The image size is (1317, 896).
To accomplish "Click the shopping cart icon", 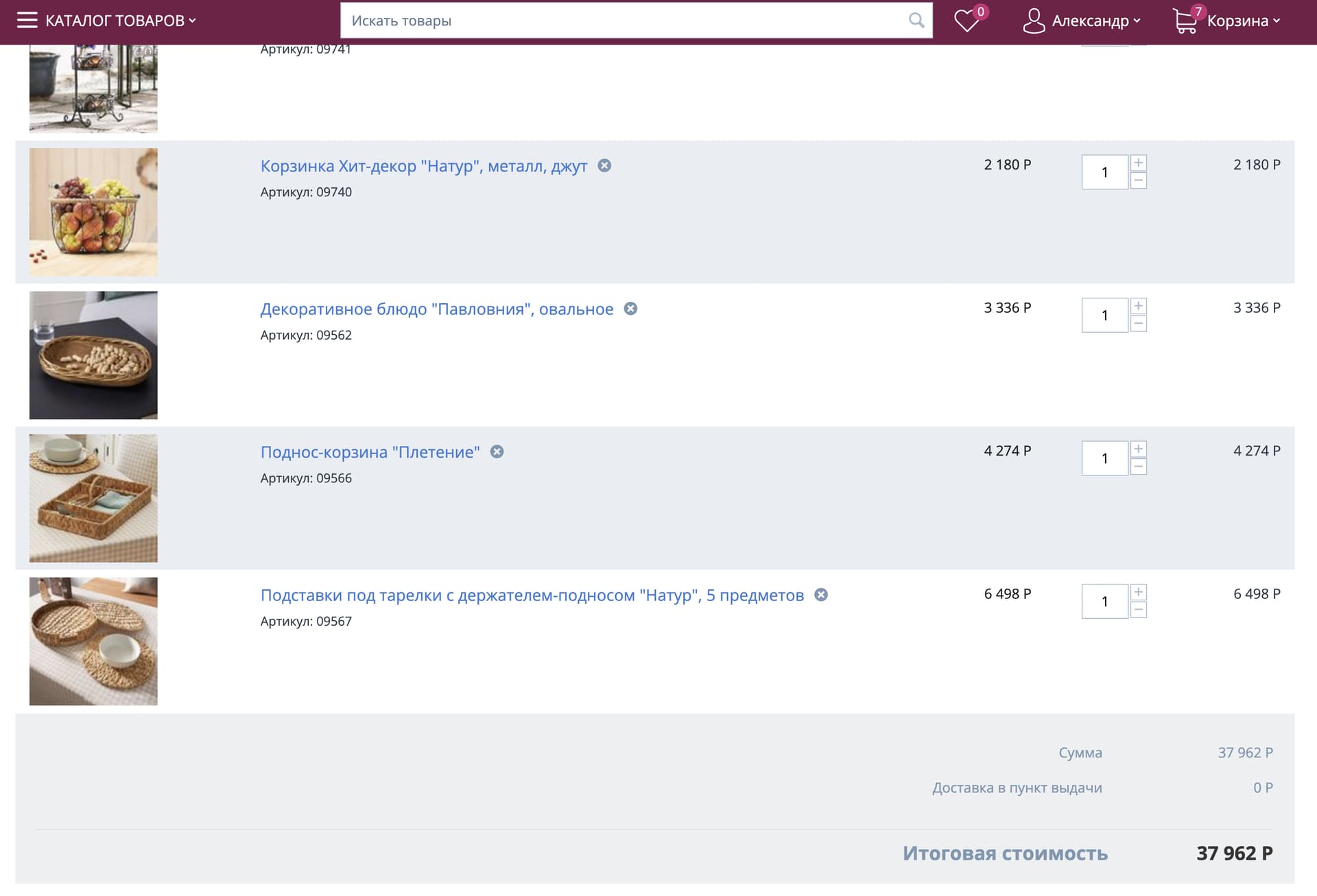I will click(1185, 21).
